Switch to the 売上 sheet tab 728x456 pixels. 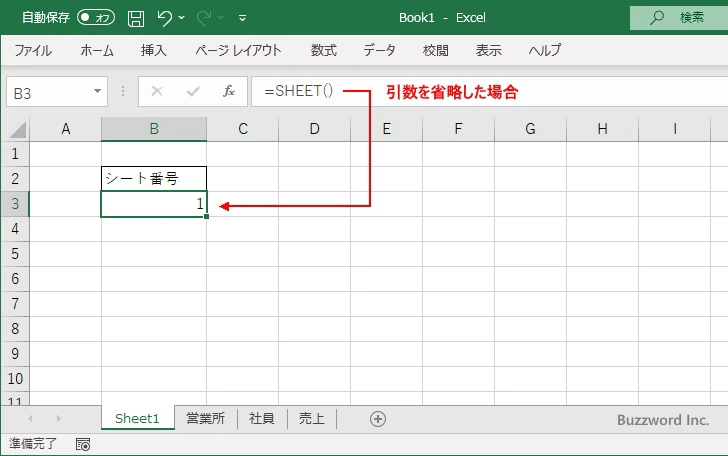[x=313, y=419]
